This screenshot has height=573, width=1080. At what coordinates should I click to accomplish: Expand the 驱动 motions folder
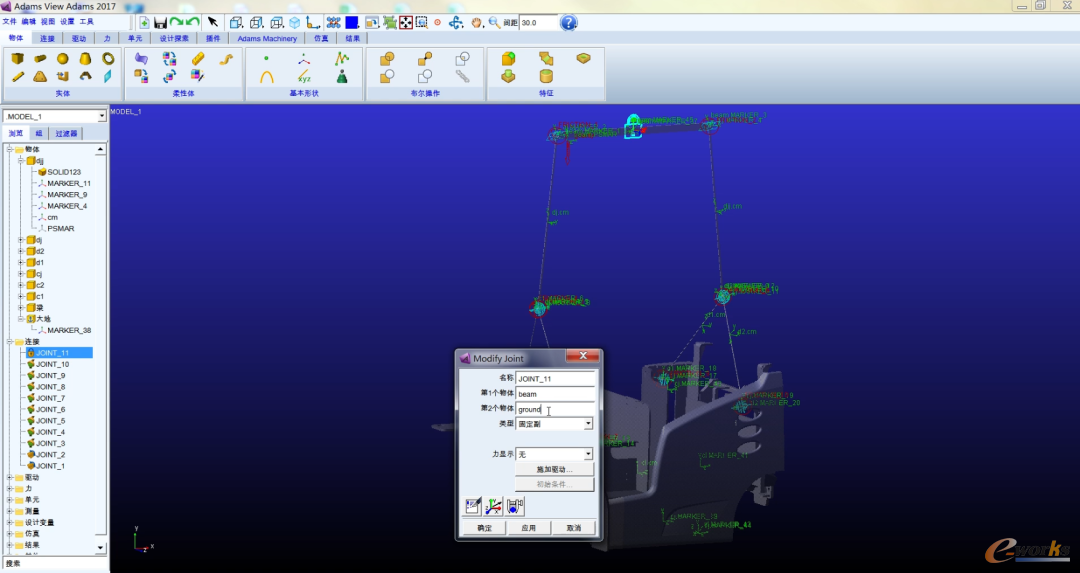pyautogui.click(x=10, y=477)
